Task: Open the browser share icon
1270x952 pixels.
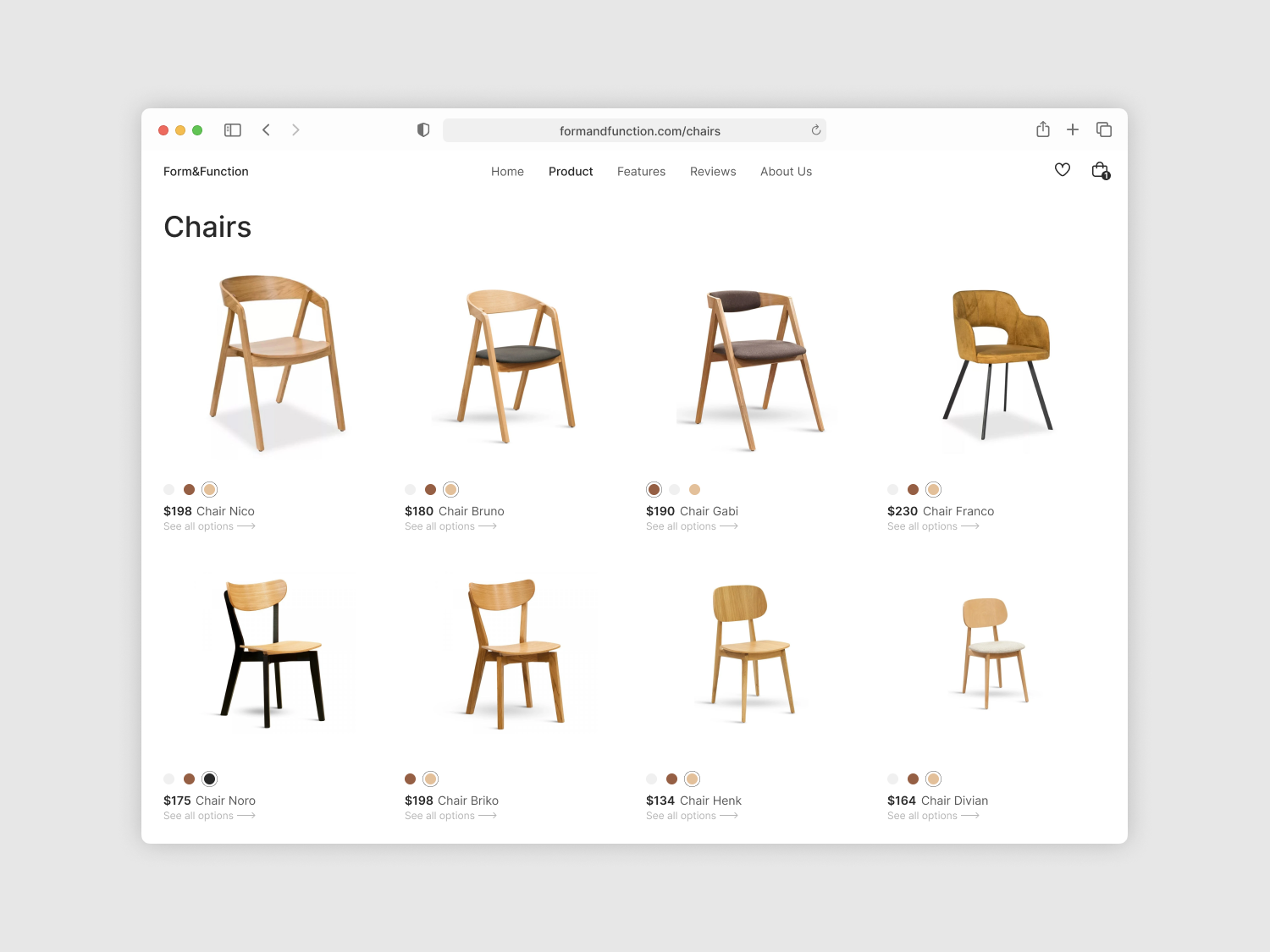Action: click(1043, 129)
